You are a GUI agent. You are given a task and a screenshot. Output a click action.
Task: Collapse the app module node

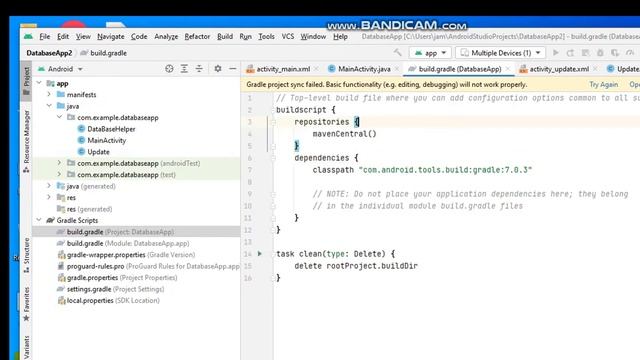point(39,83)
